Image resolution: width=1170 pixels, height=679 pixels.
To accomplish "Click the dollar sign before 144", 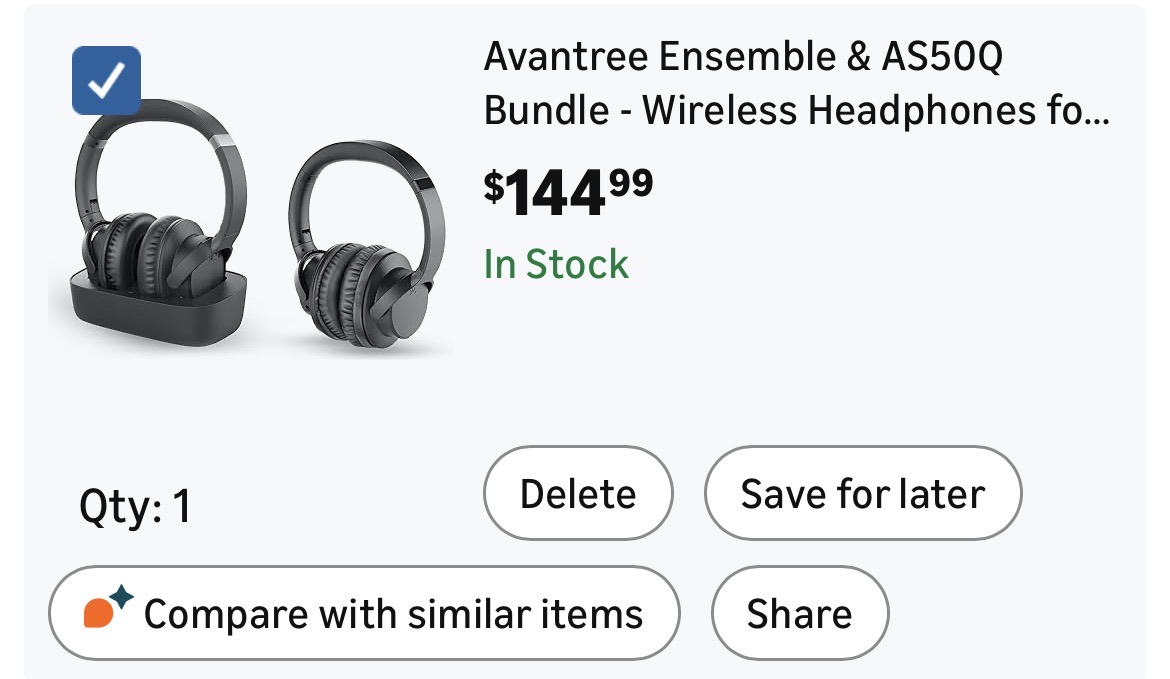I will click(493, 187).
